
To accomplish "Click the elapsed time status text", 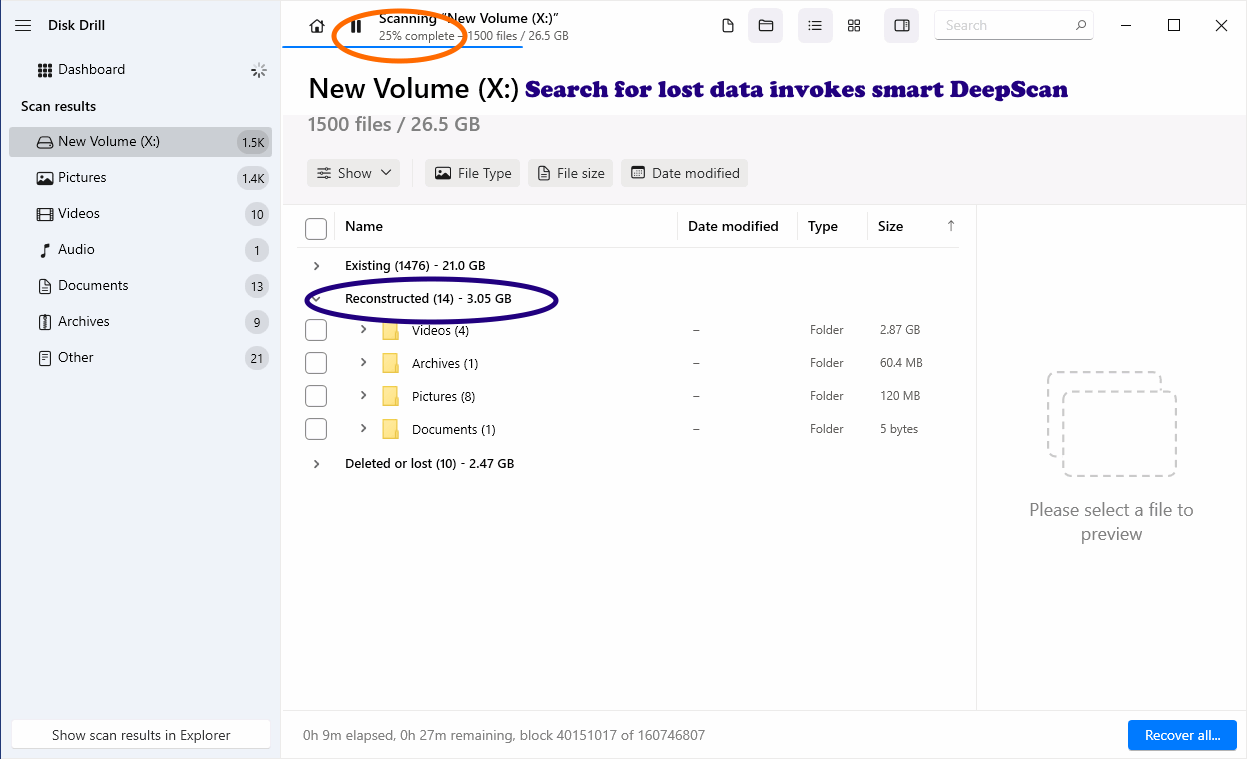I will click(504, 735).
